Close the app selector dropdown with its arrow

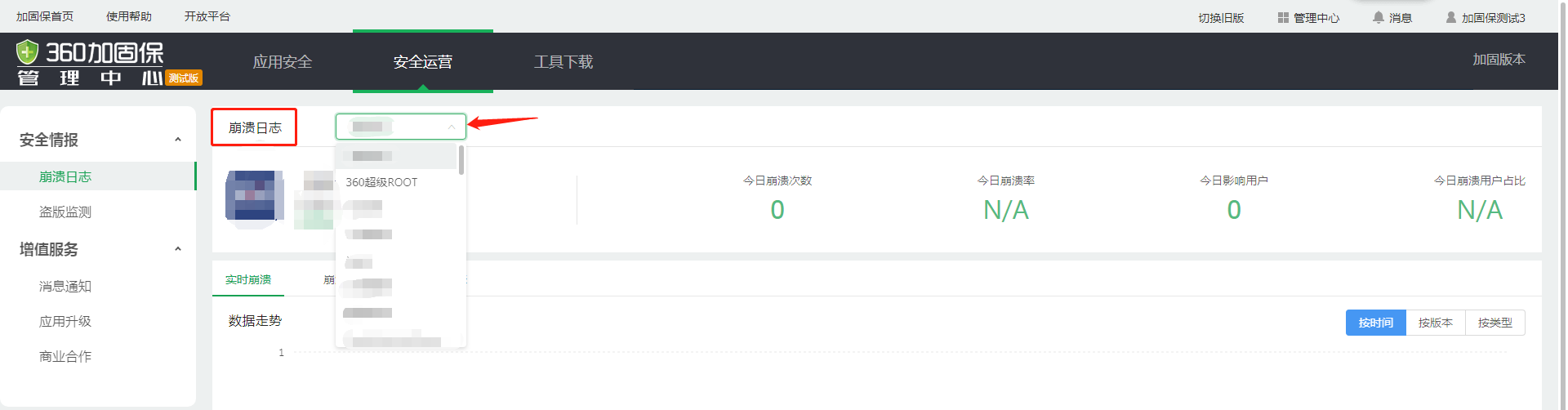(452, 127)
